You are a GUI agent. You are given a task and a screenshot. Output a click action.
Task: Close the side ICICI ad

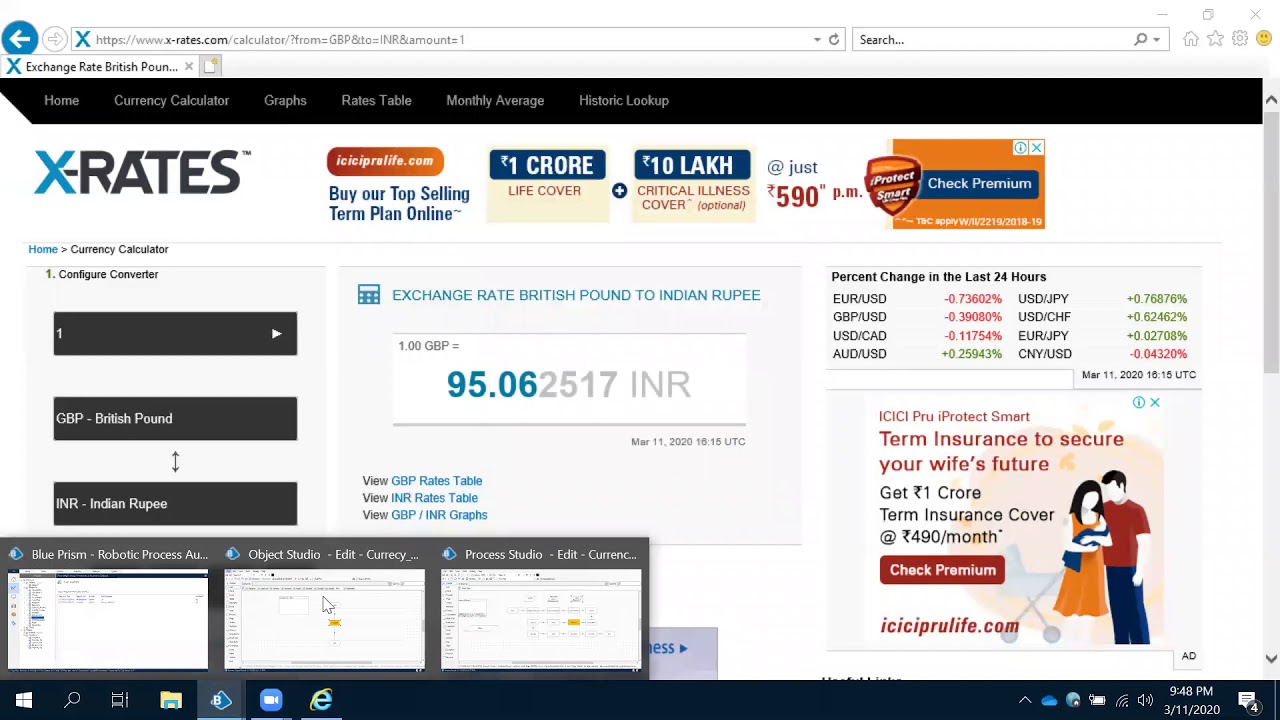(x=1155, y=402)
